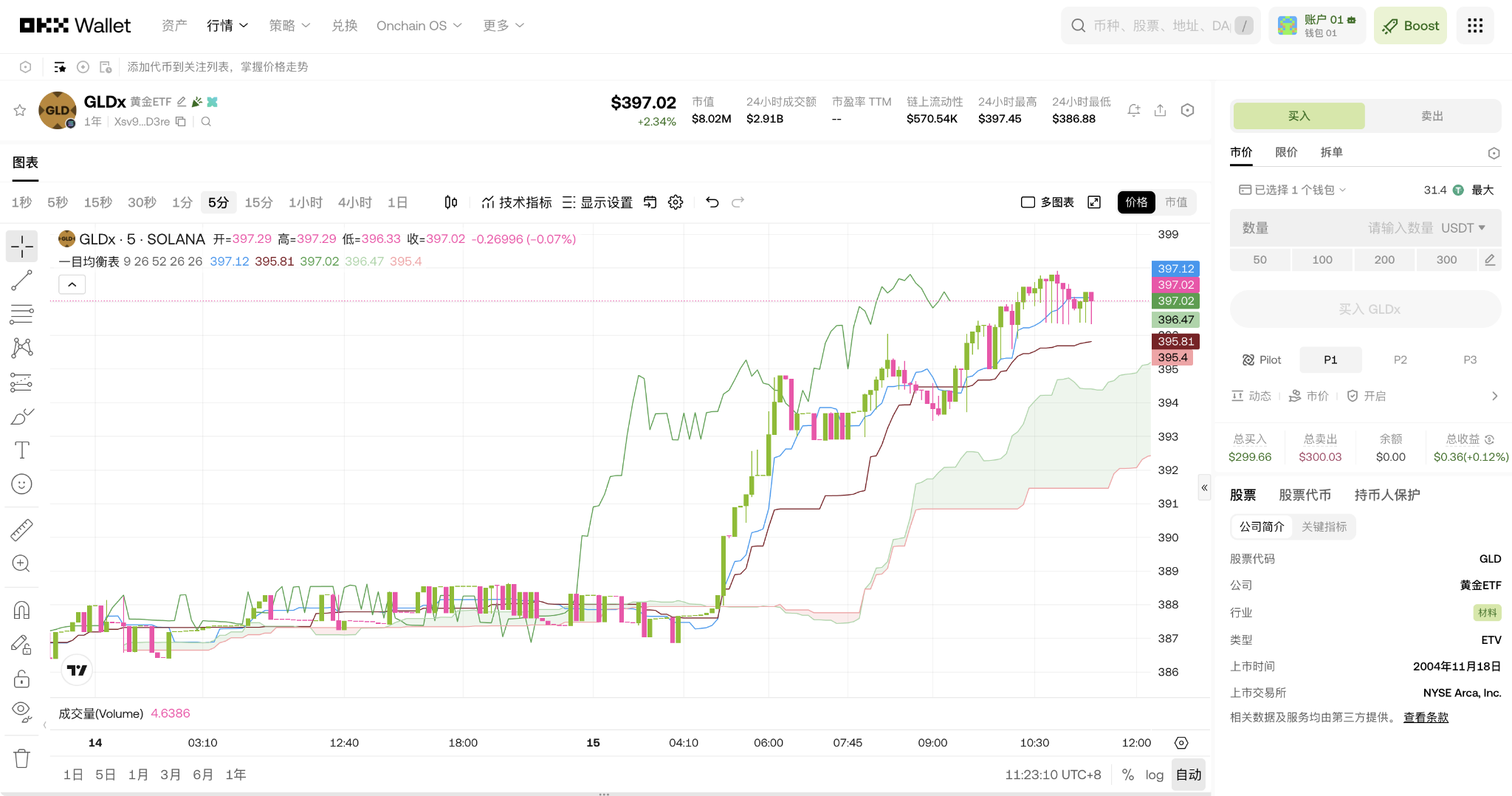Enable the multi-chart layout

[x=1047, y=202]
